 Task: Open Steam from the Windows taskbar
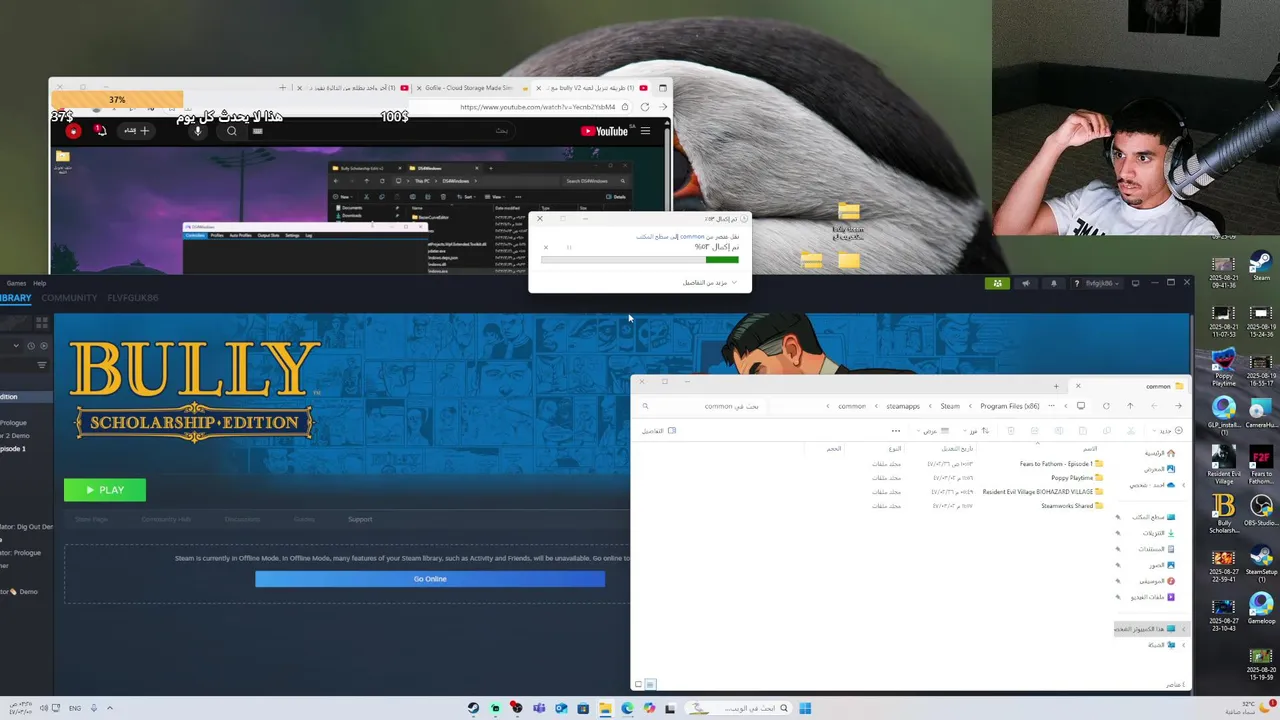pyautogui.click(x=473, y=708)
